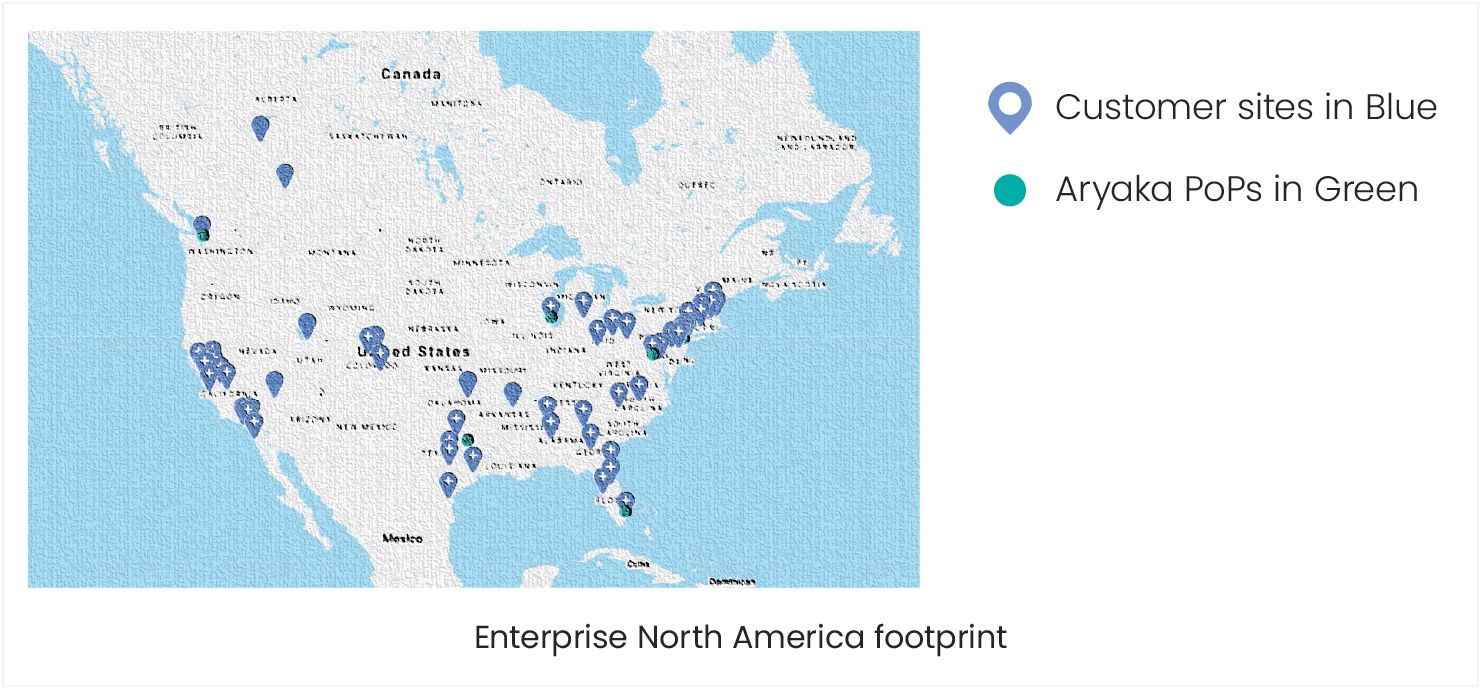Screen dimensions: 1481x689
Task: Click the 'Customer sites in Blue' legend text
Action: tap(1246, 107)
